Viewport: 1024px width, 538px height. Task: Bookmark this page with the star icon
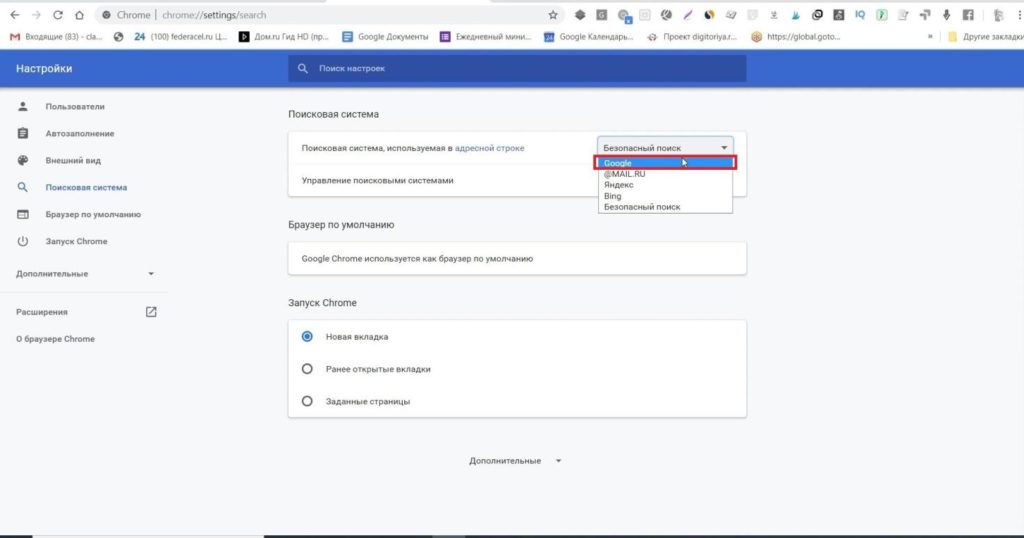[553, 15]
